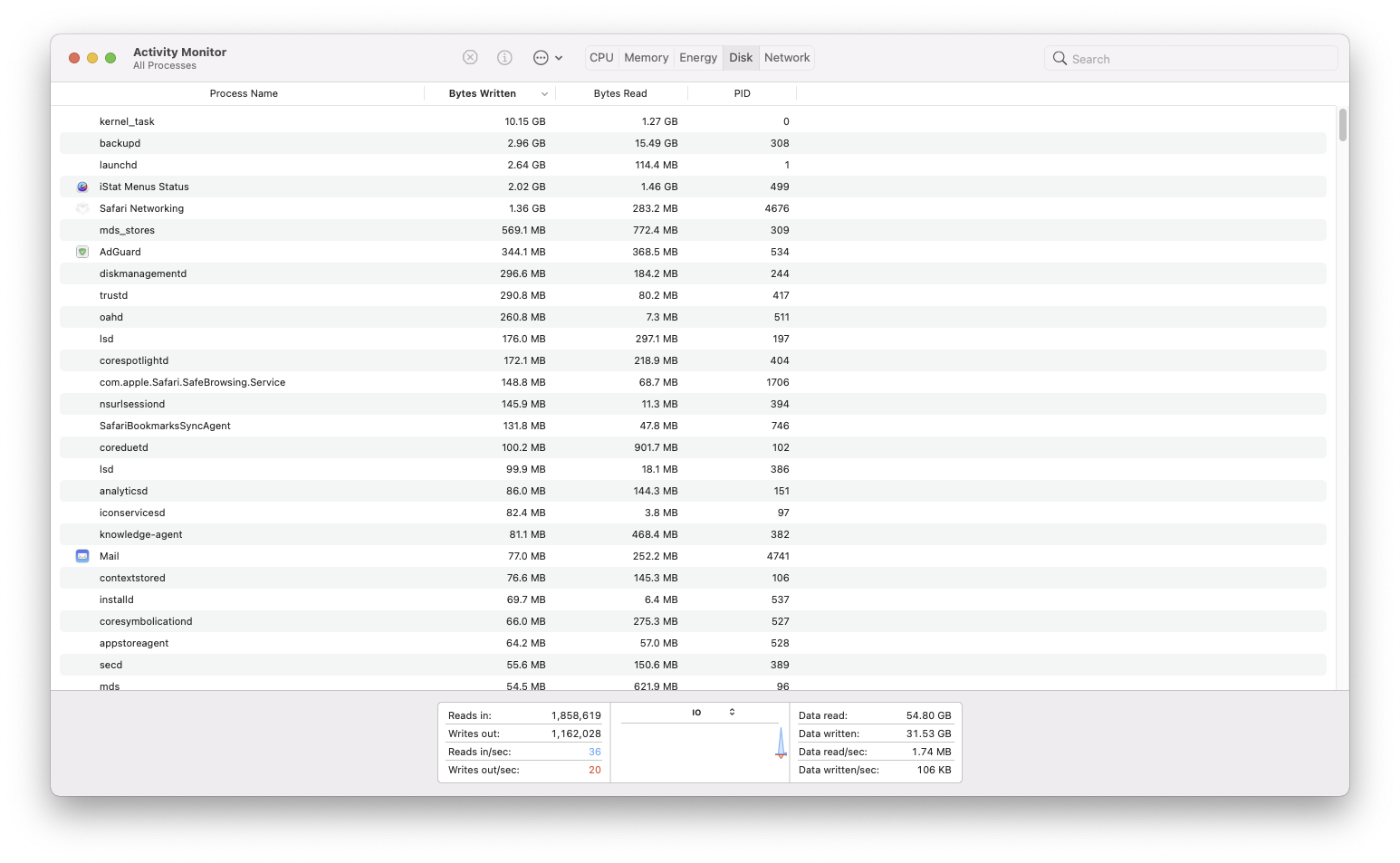This screenshot has height=863, width=1400.
Task: Click the stop process (X) icon
Action: [470, 57]
